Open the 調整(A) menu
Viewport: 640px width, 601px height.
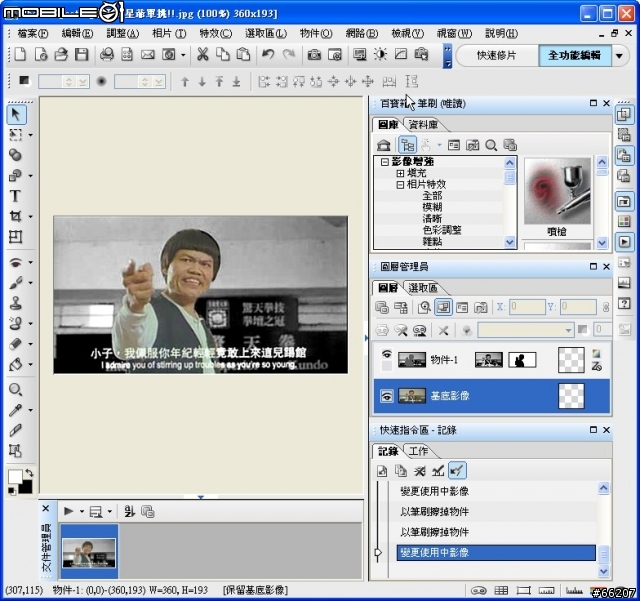[122, 33]
